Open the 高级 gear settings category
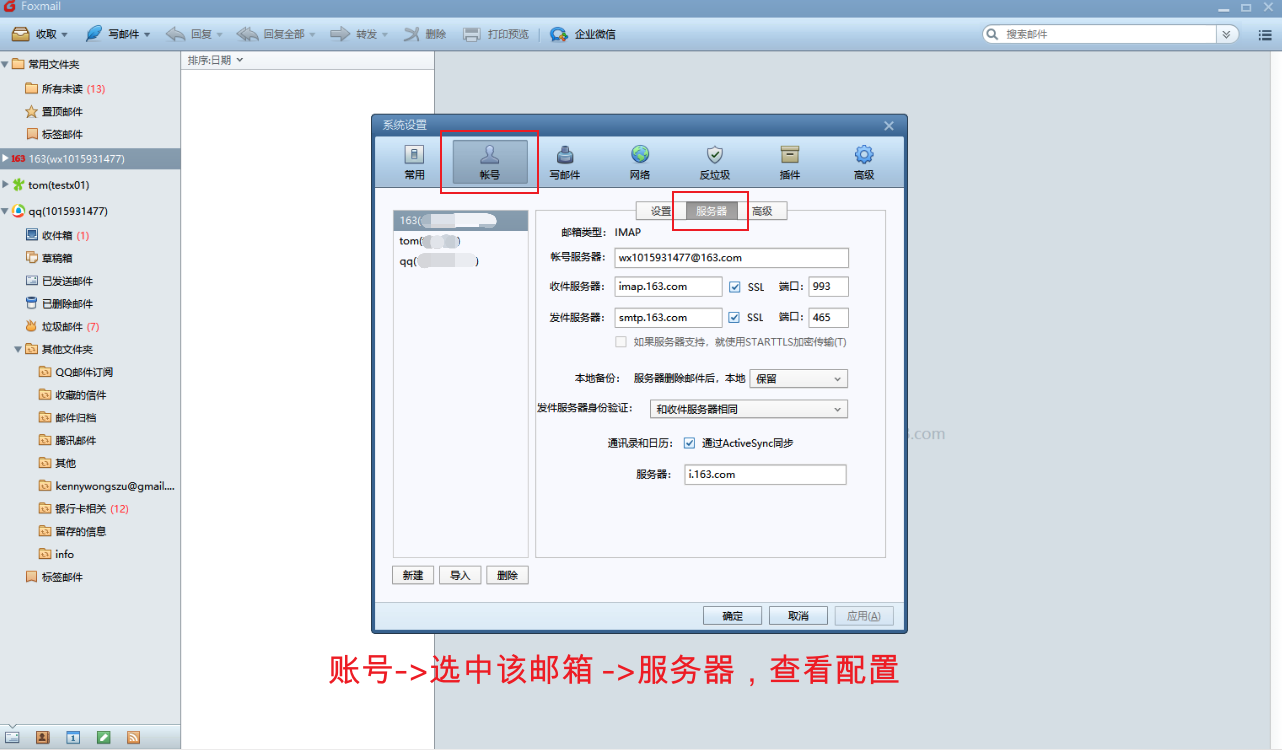Screen dimensions: 1282x750 point(864,163)
